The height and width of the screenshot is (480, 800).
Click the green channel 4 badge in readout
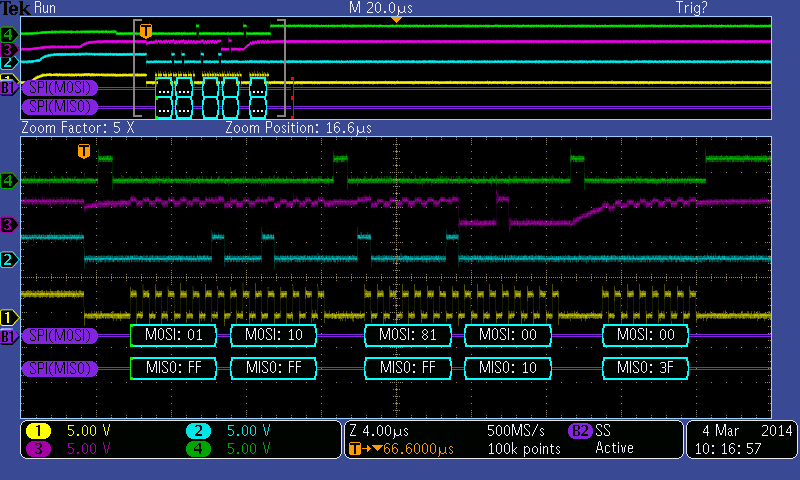(x=198, y=449)
